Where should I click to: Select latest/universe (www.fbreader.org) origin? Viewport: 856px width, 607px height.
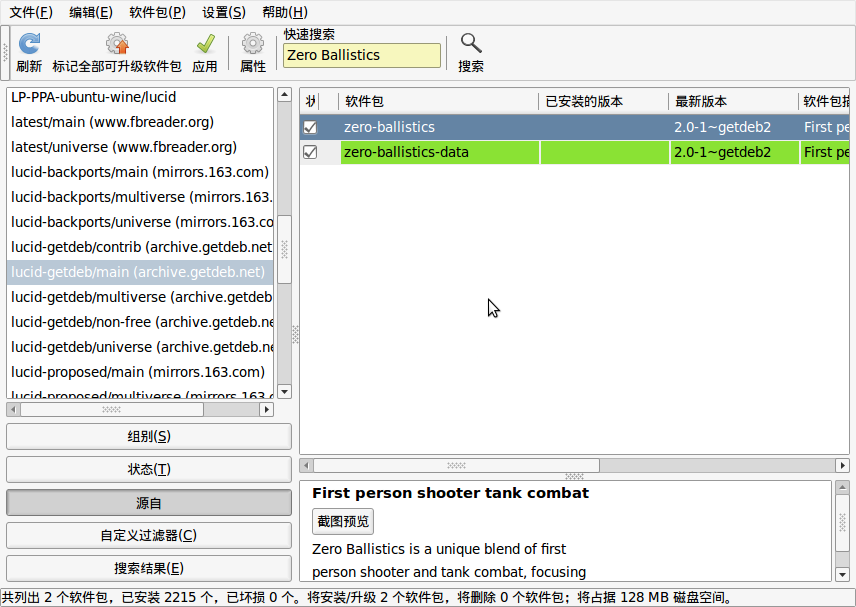[140, 147]
